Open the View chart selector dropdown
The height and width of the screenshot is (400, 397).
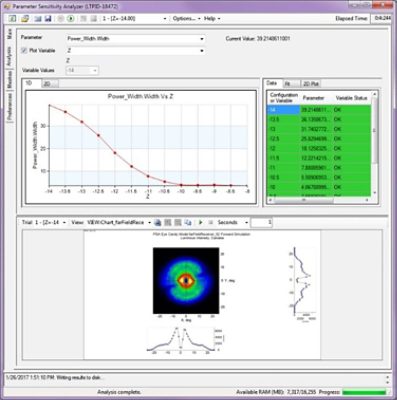click(x=119, y=222)
